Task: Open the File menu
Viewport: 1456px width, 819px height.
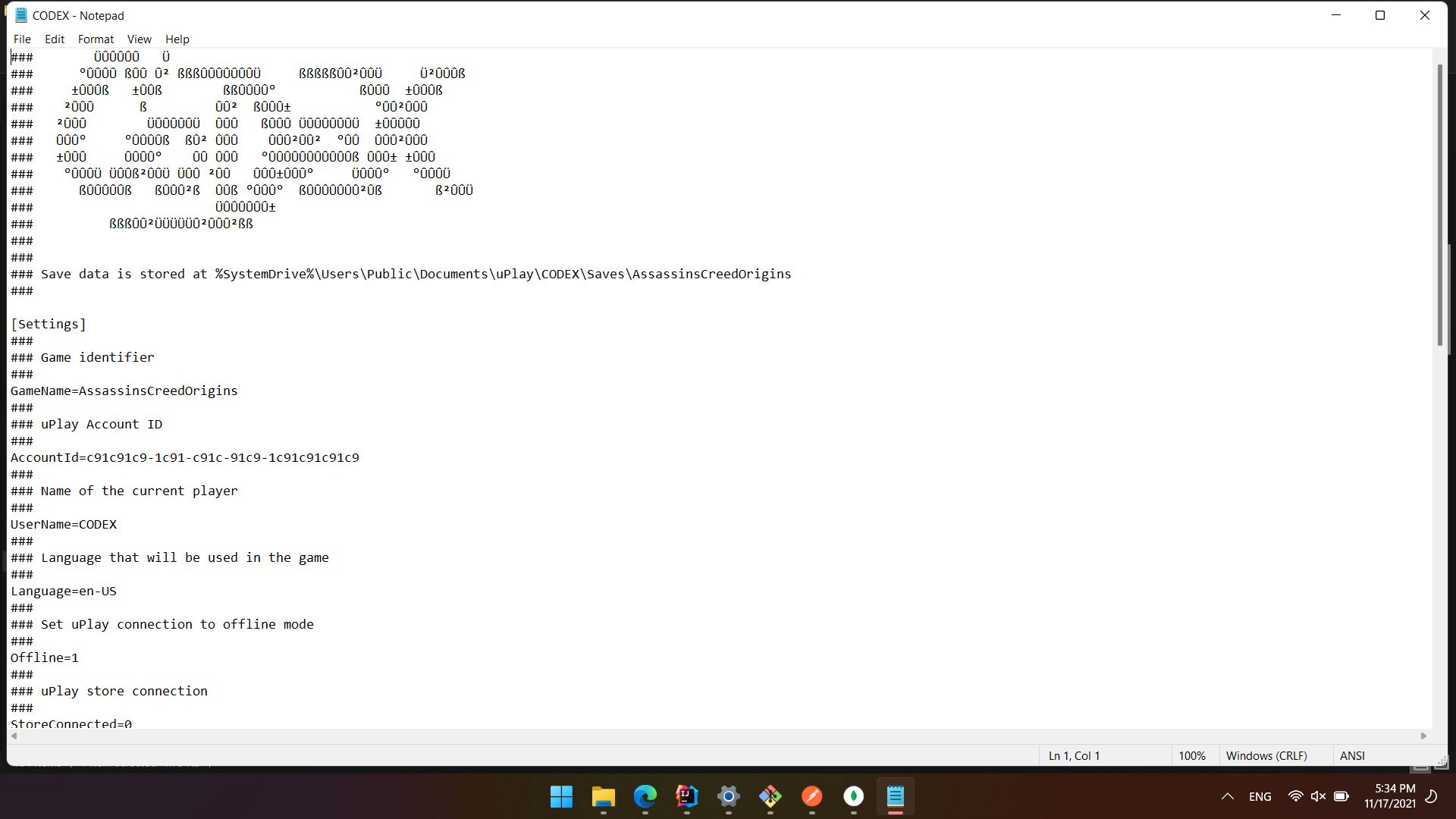Action: click(22, 39)
